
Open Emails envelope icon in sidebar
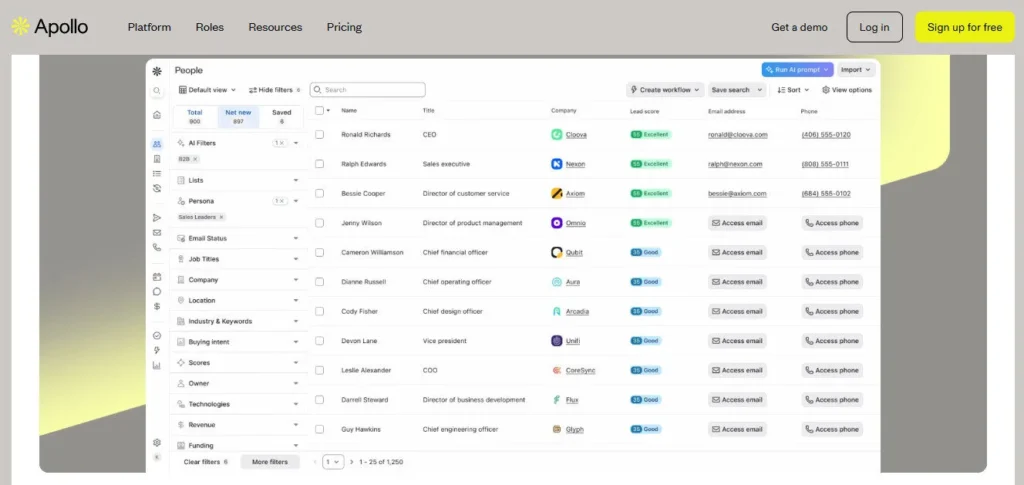(157, 232)
